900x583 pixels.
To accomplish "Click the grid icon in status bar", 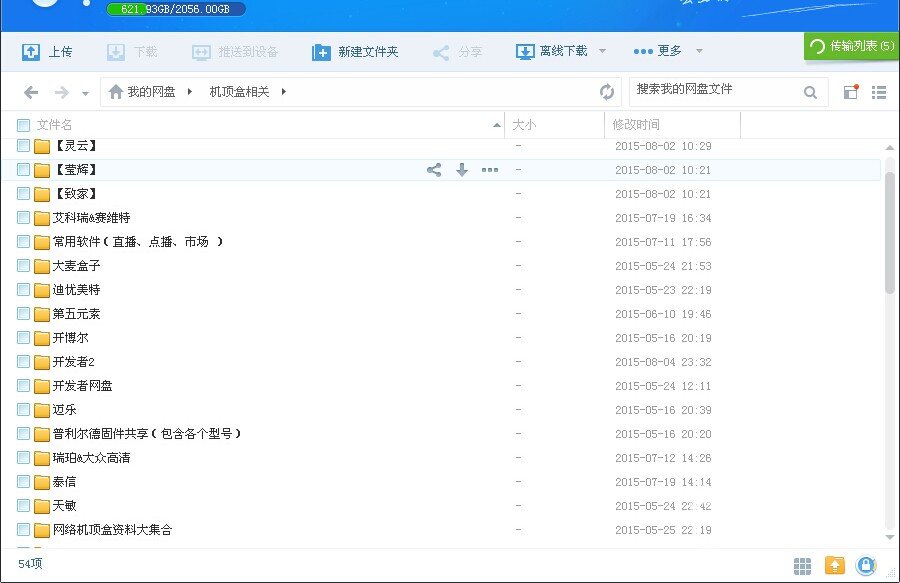I will [x=802, y=566].
